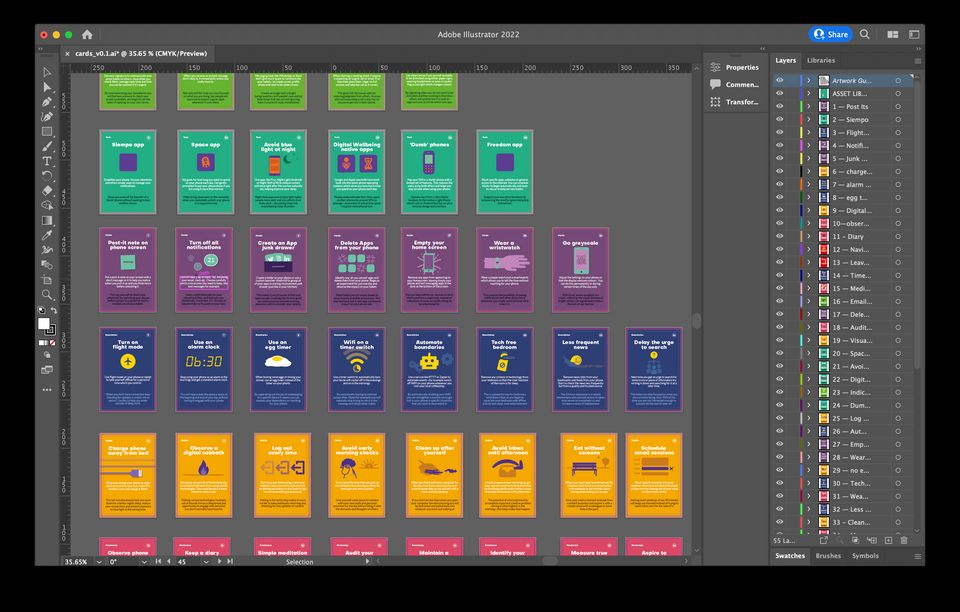Hide the 9 — Digital... layer
Viewport: 960px width, 612px height.
(x=779, y=210)
